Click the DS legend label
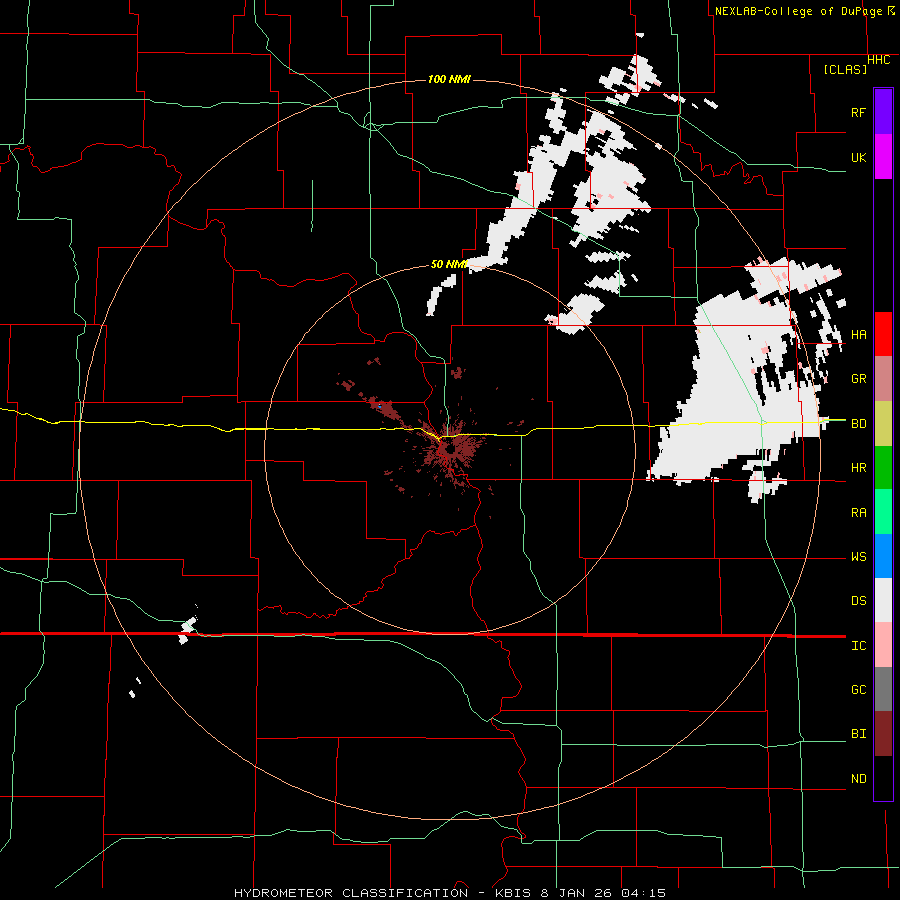900x900 pixels. click(x=858, y=601)
